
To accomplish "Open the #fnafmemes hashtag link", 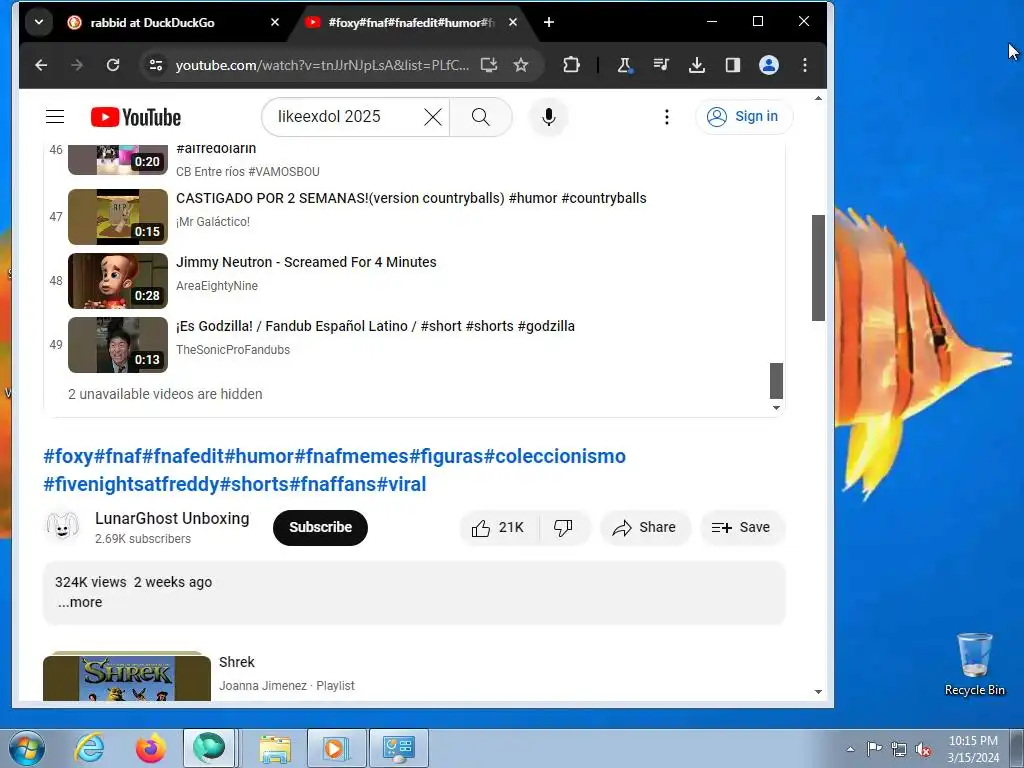I will coord(351,456).
